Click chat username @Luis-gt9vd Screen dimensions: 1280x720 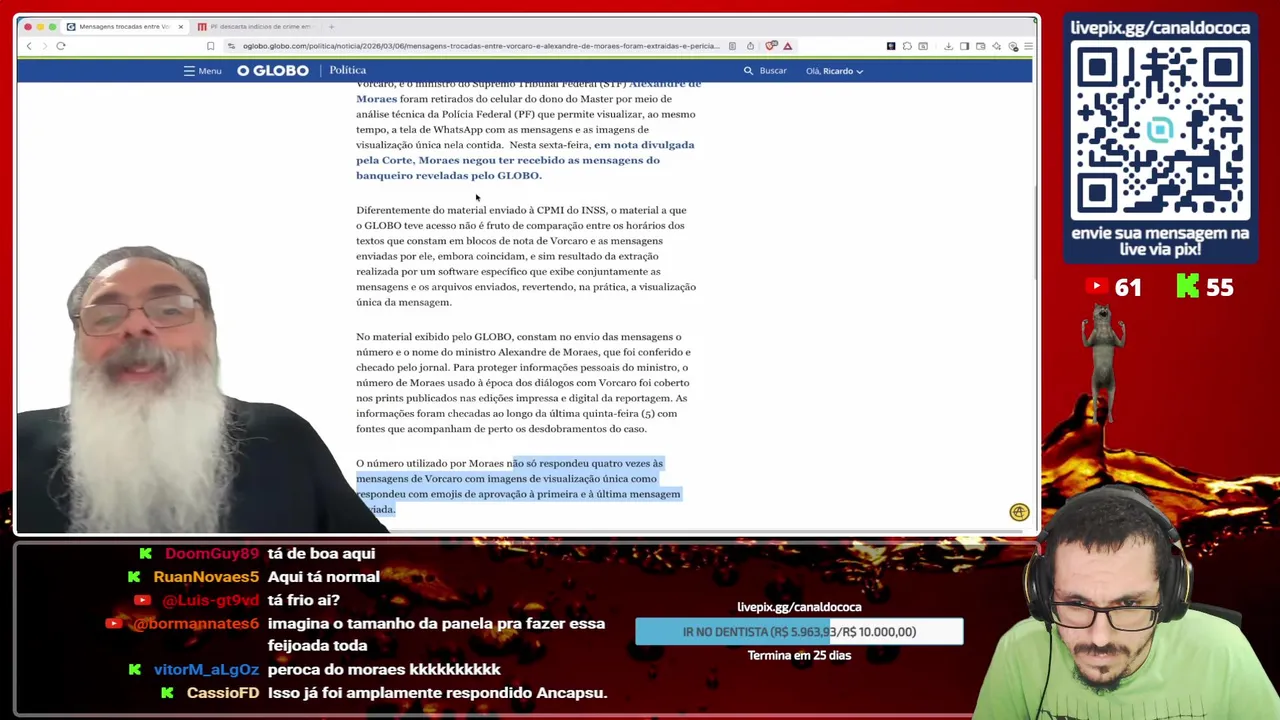[210, 600]
